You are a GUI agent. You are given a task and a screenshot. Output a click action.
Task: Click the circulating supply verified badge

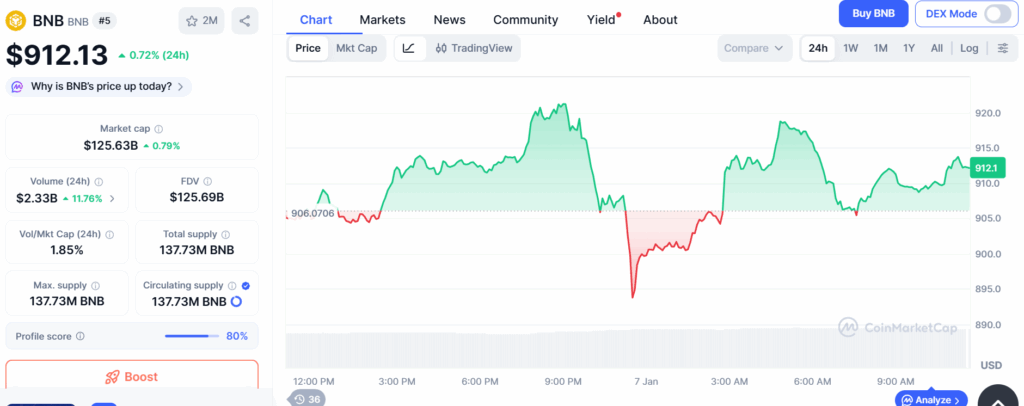point(246,285)
